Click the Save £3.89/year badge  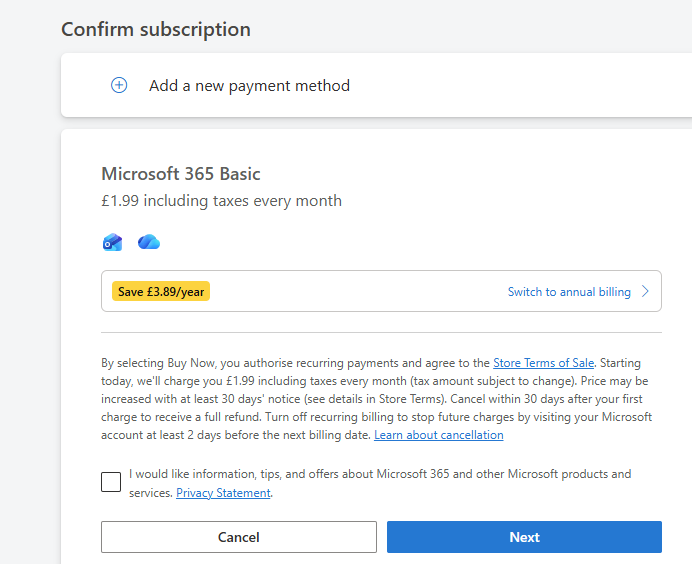click(161, 291)
